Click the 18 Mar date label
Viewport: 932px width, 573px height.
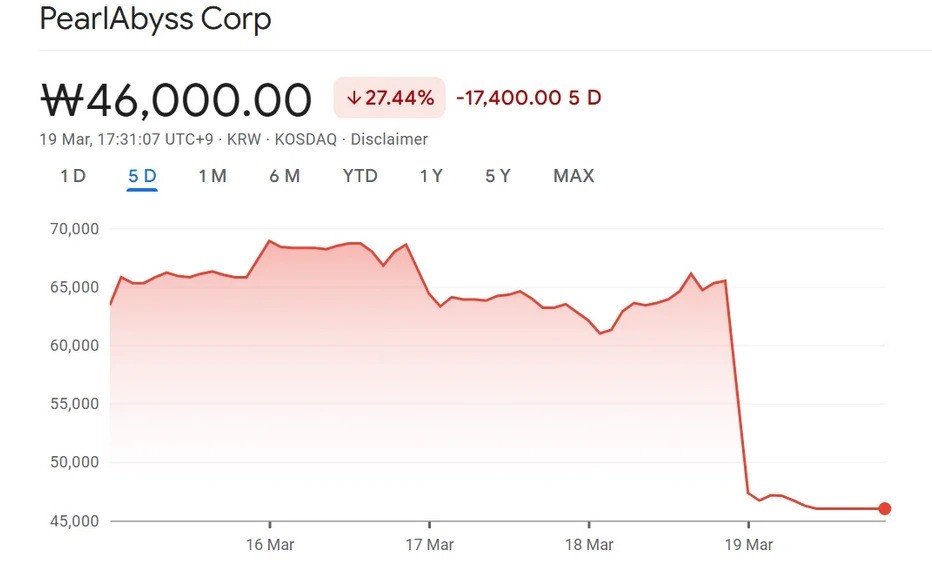[x=589, y=545]
